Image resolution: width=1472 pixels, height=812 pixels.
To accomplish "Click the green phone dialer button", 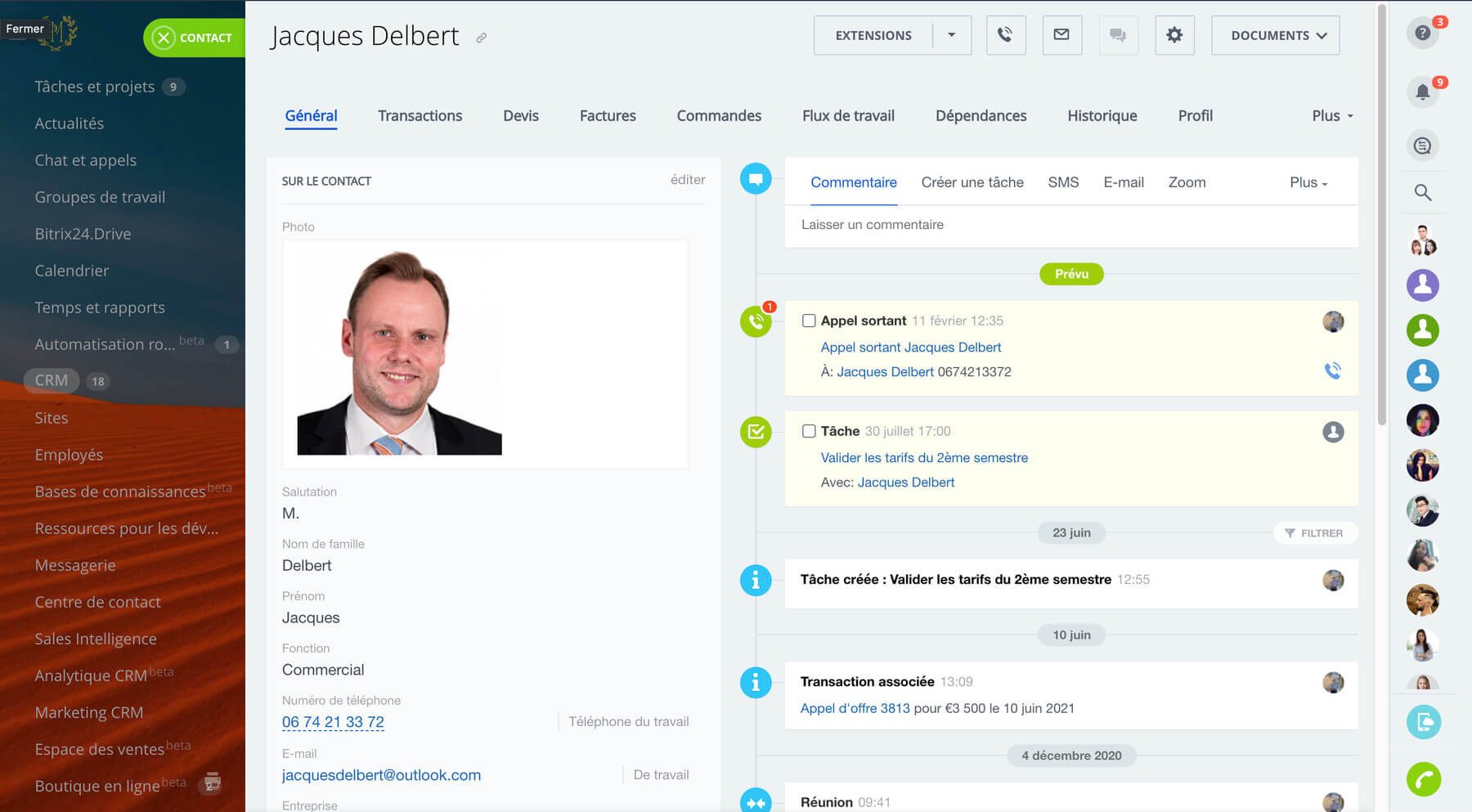I will click(x=1423, y=779).
